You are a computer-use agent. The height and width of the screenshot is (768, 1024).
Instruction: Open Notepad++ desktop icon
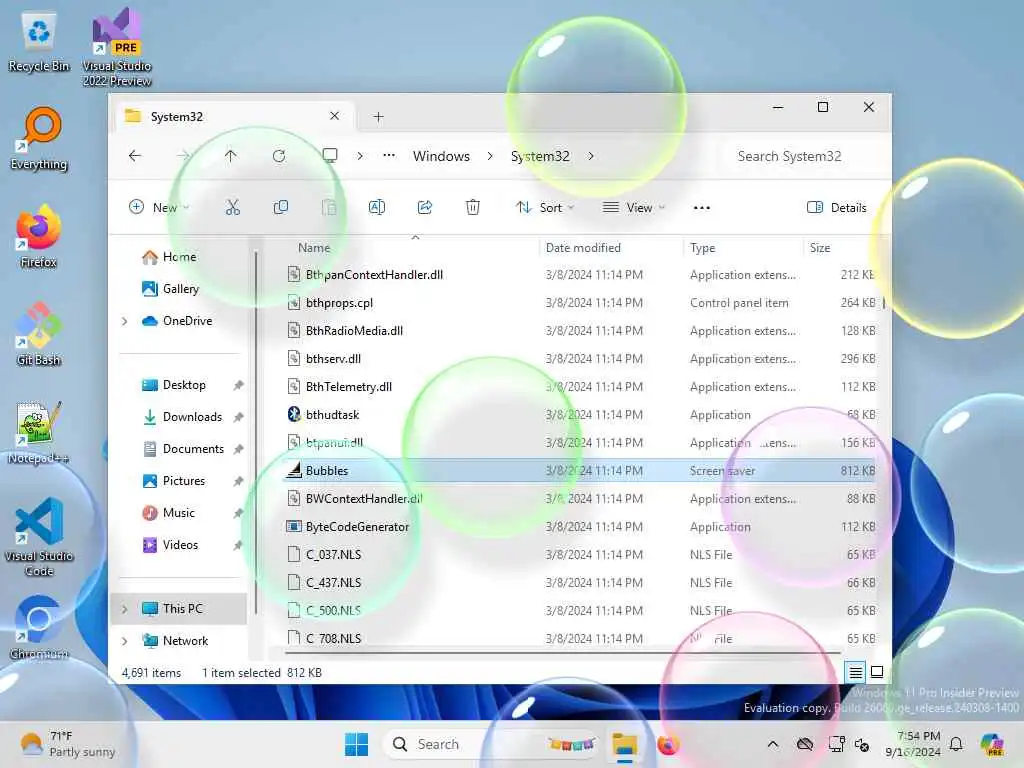[39, 433]
